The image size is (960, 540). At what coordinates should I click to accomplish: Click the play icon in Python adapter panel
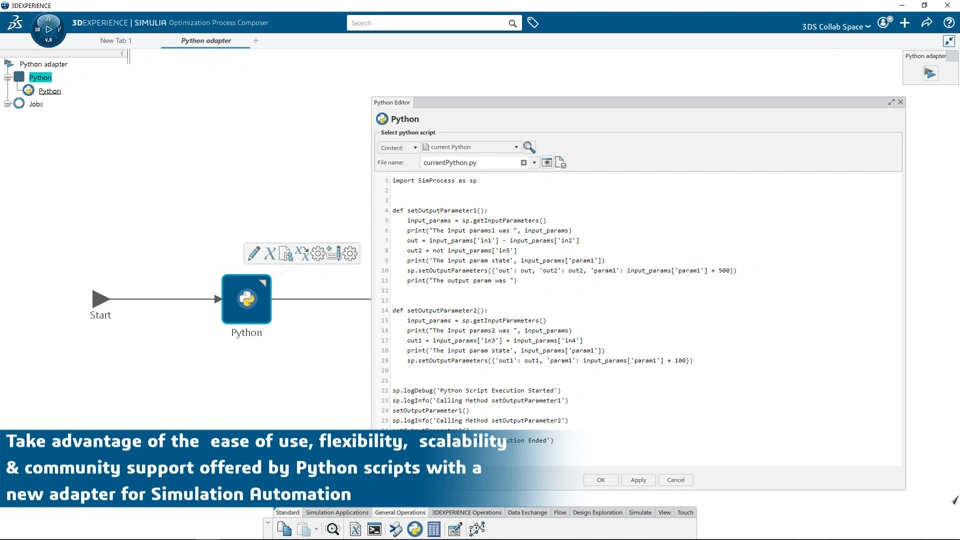pos(930,73)
